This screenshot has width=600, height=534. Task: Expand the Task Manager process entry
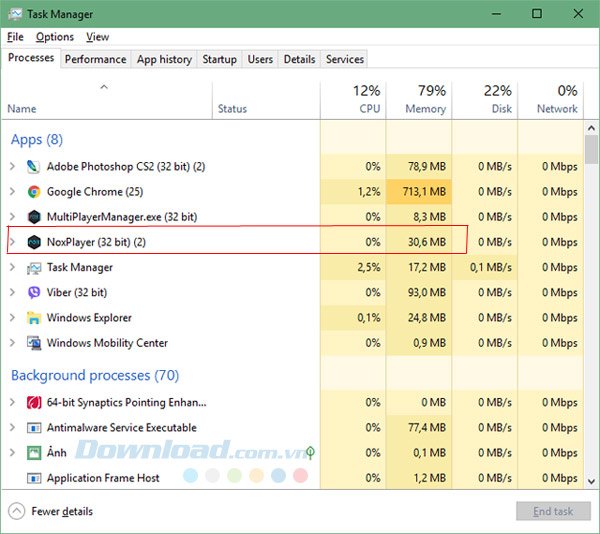[12, 267]
